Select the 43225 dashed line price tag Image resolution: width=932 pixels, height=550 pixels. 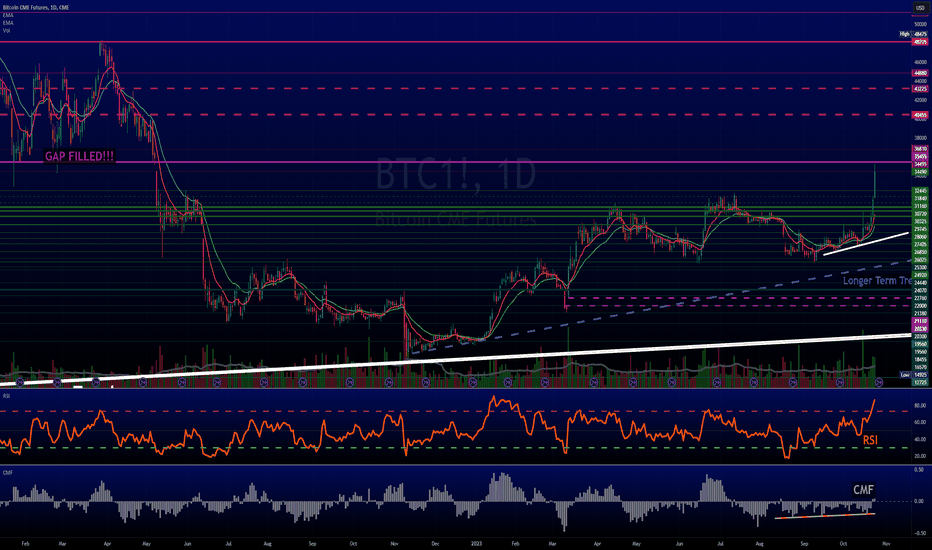[921, 89]
